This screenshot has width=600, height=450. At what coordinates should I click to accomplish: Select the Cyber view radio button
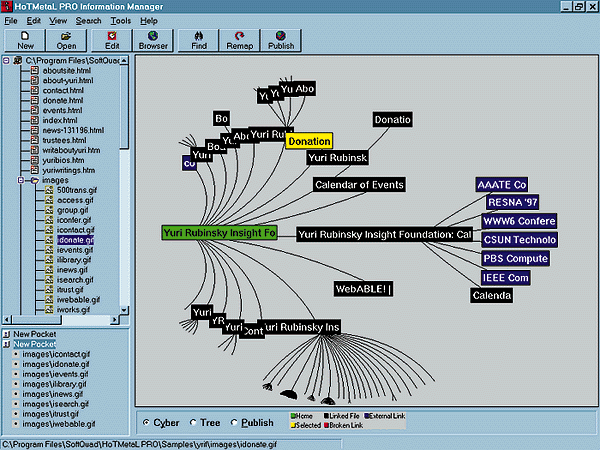pyautogui.click(x=146, y=422)
